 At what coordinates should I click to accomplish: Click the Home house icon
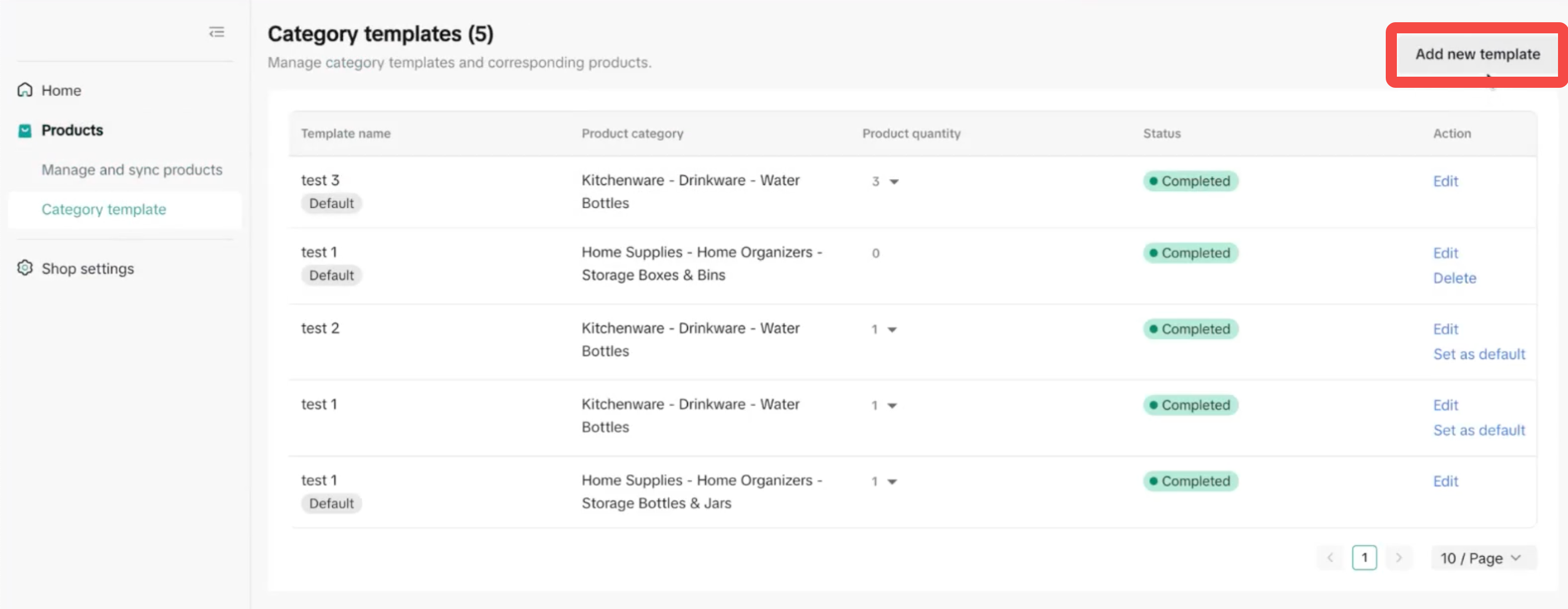25,90
